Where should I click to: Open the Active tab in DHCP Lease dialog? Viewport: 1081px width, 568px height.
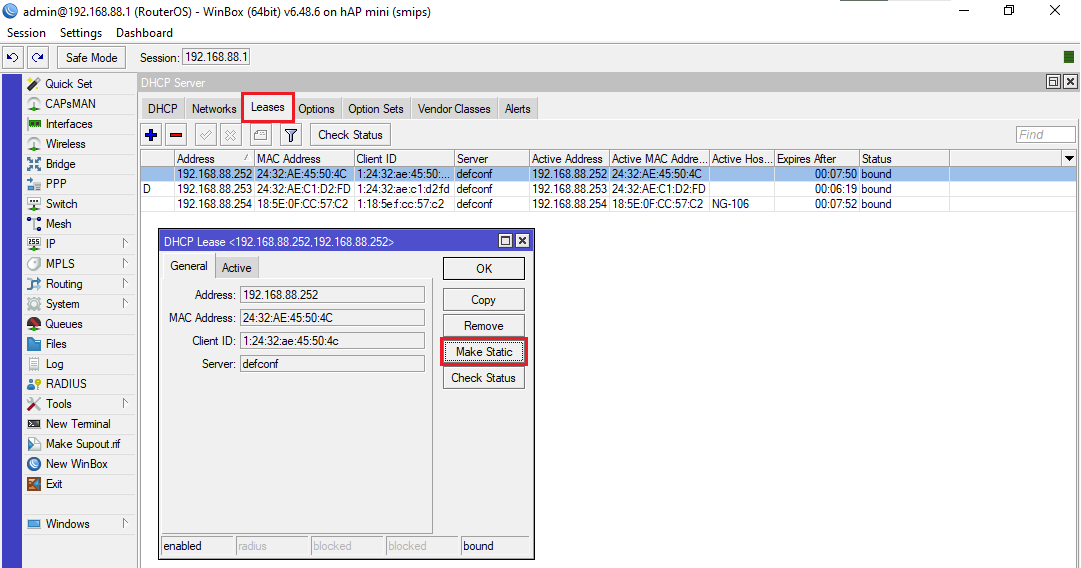236,267
